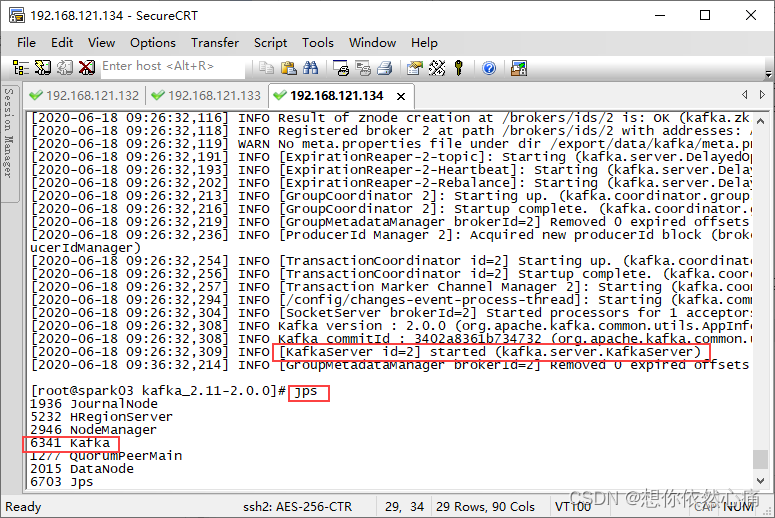
Task: Click the terminal scrollbar up arrow
Action: click(761, 121)
